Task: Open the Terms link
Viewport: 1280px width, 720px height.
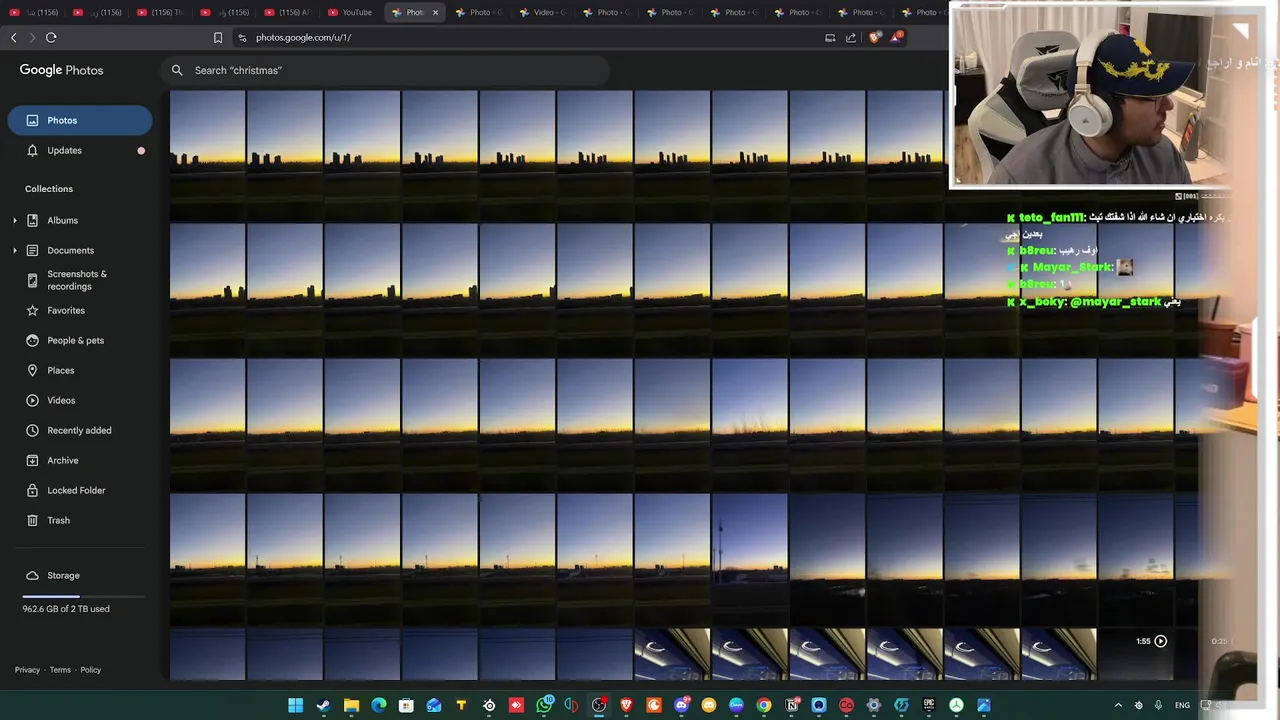Action: (60, 670)
